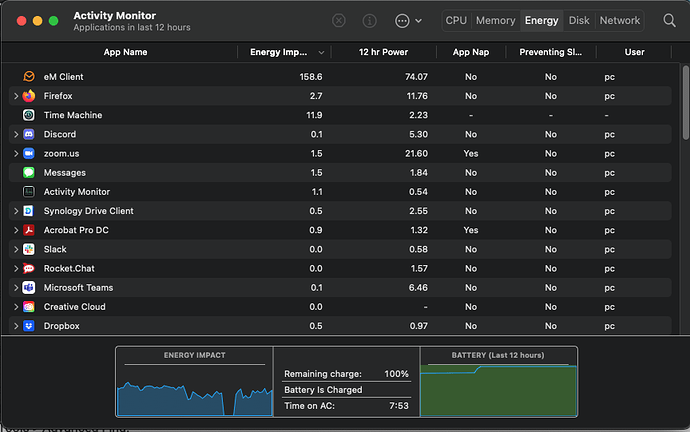Click the stop process X icon

pos(338,21)
